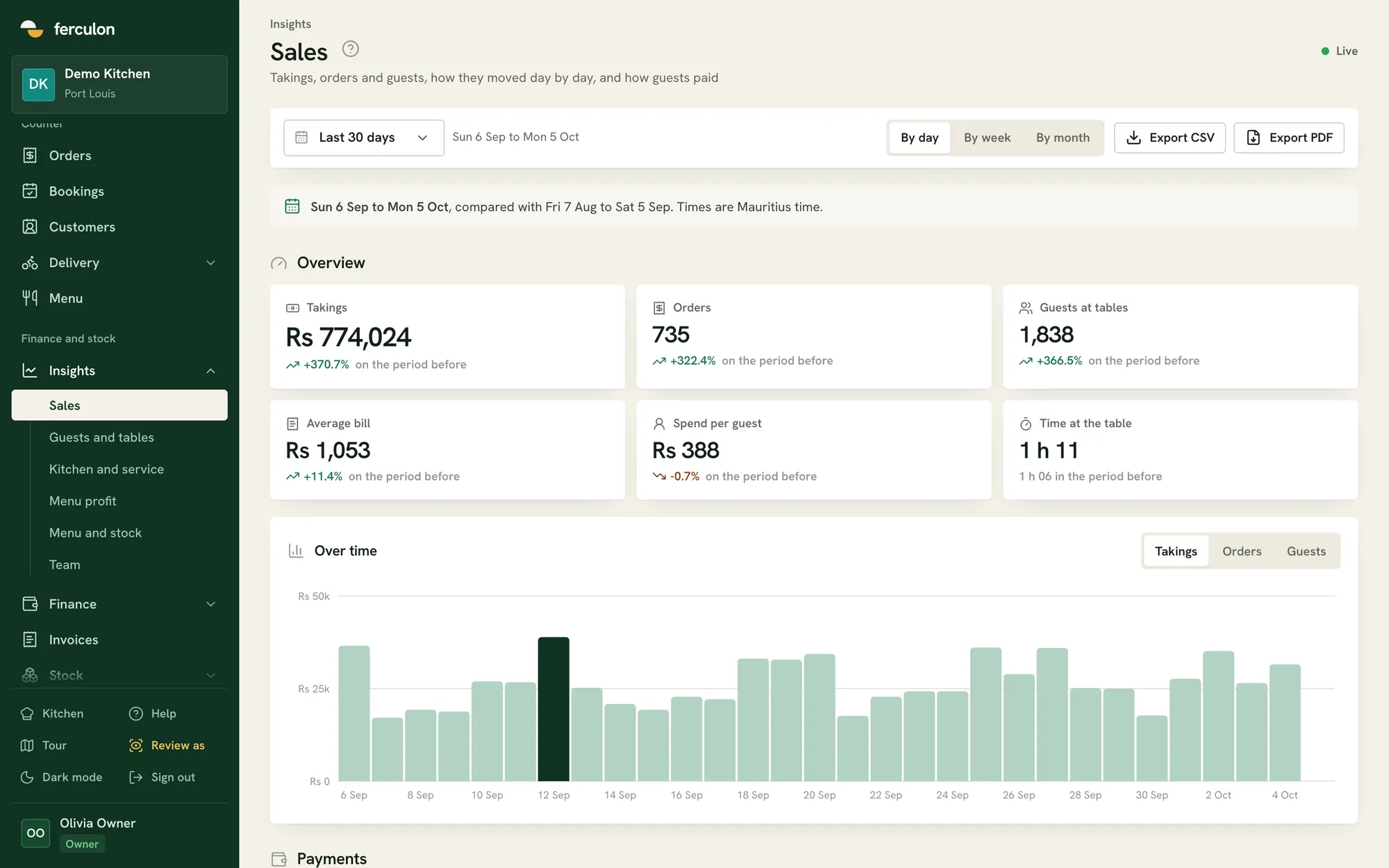Image resolution: width=1389 pixels, height=868 pixels.
Task: Click the 1 h 11 time value
Action: coord(1049,451)
